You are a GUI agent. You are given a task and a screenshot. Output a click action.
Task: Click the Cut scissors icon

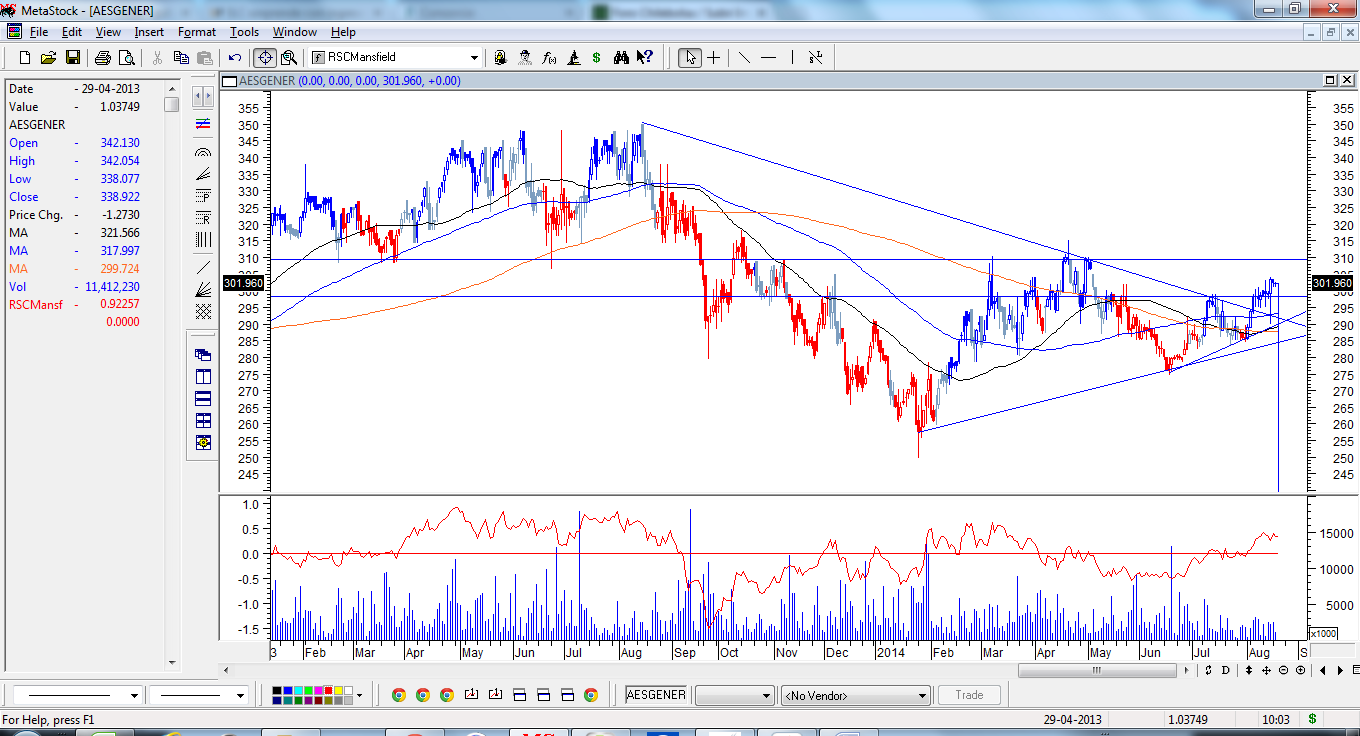[x=158, y=57]
